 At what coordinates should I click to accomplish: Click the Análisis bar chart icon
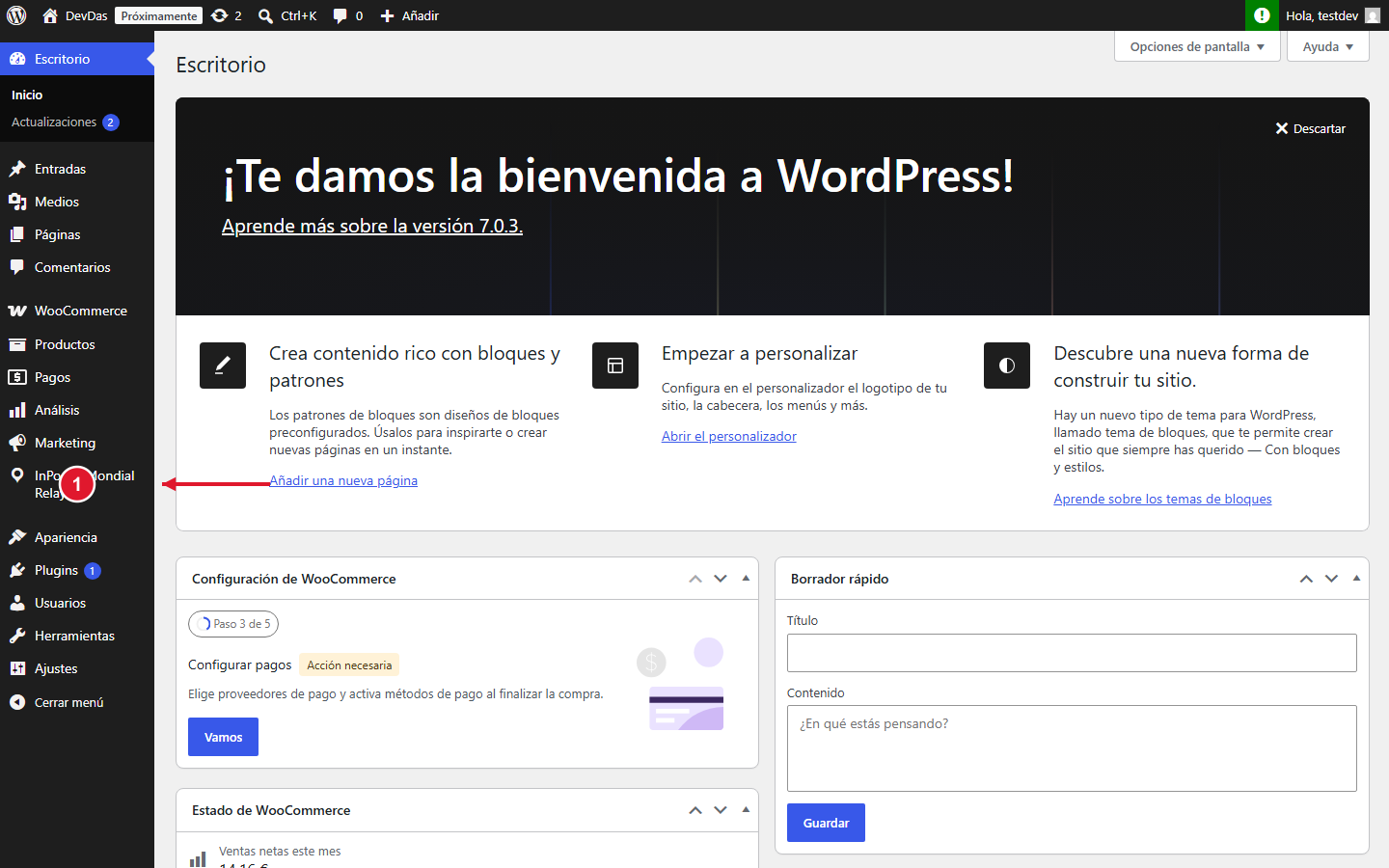(x=17, y=410)
